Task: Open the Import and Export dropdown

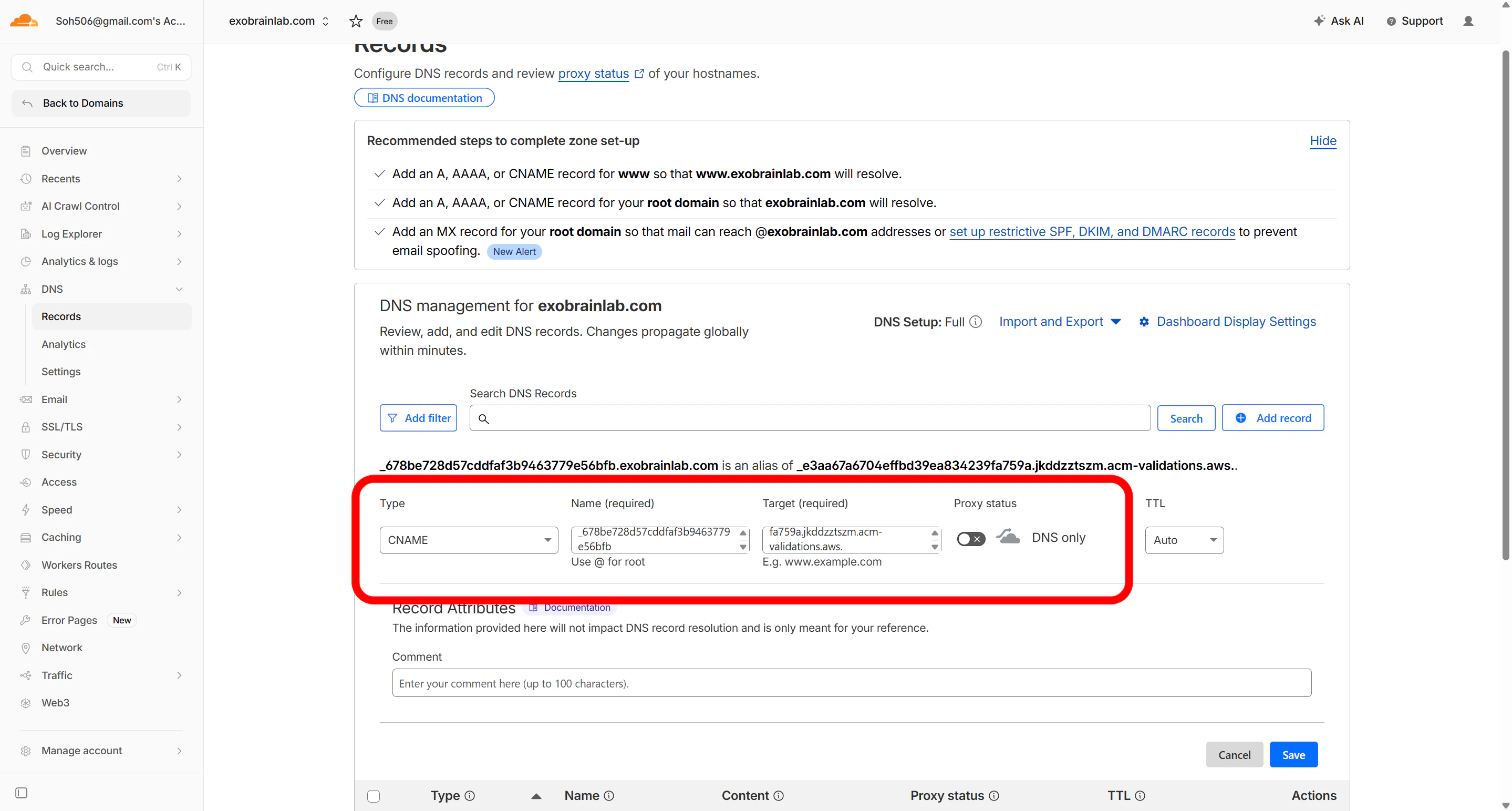Action: pyautogui.click(x=1060, y=322)
